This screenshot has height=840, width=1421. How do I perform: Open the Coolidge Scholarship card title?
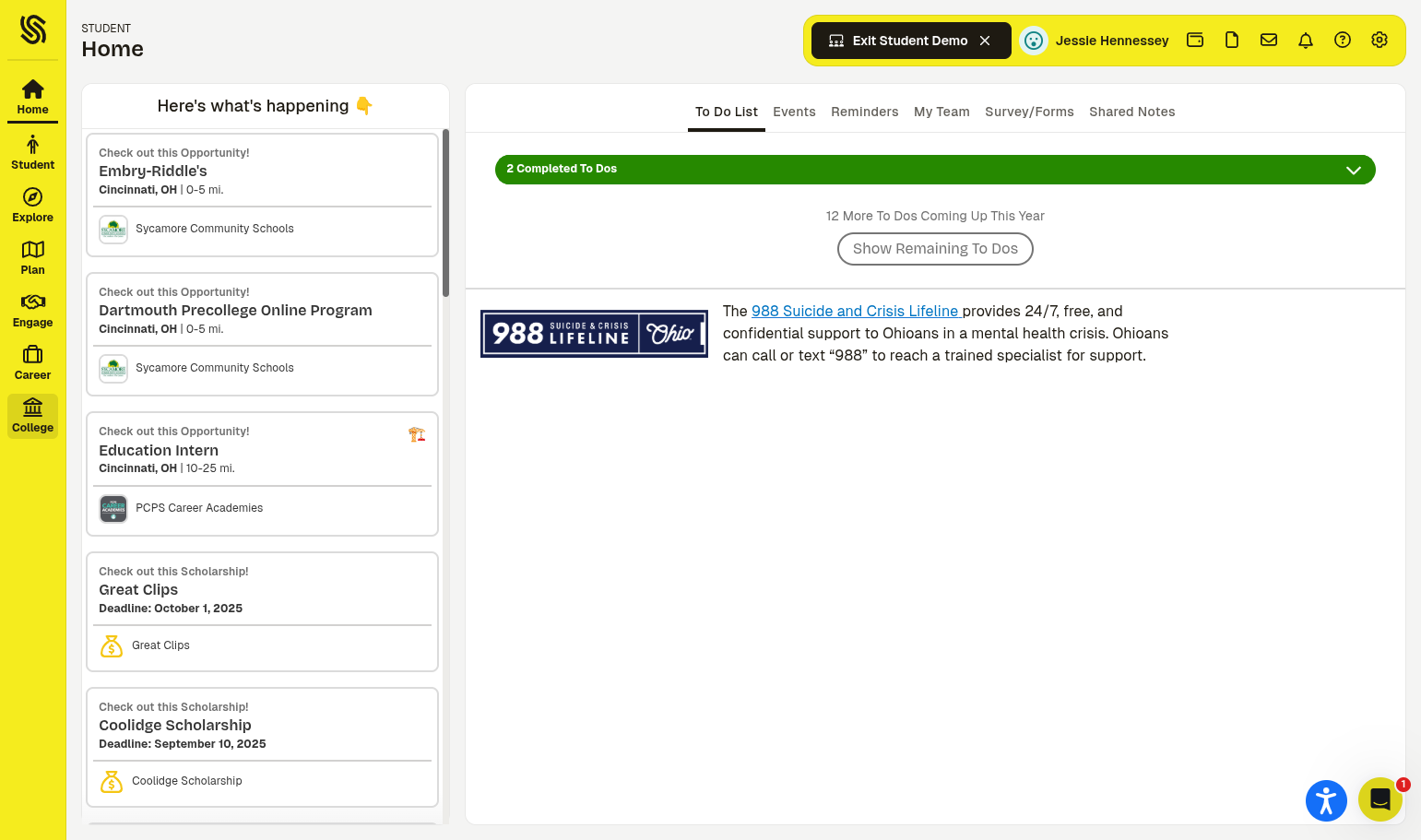175,726
